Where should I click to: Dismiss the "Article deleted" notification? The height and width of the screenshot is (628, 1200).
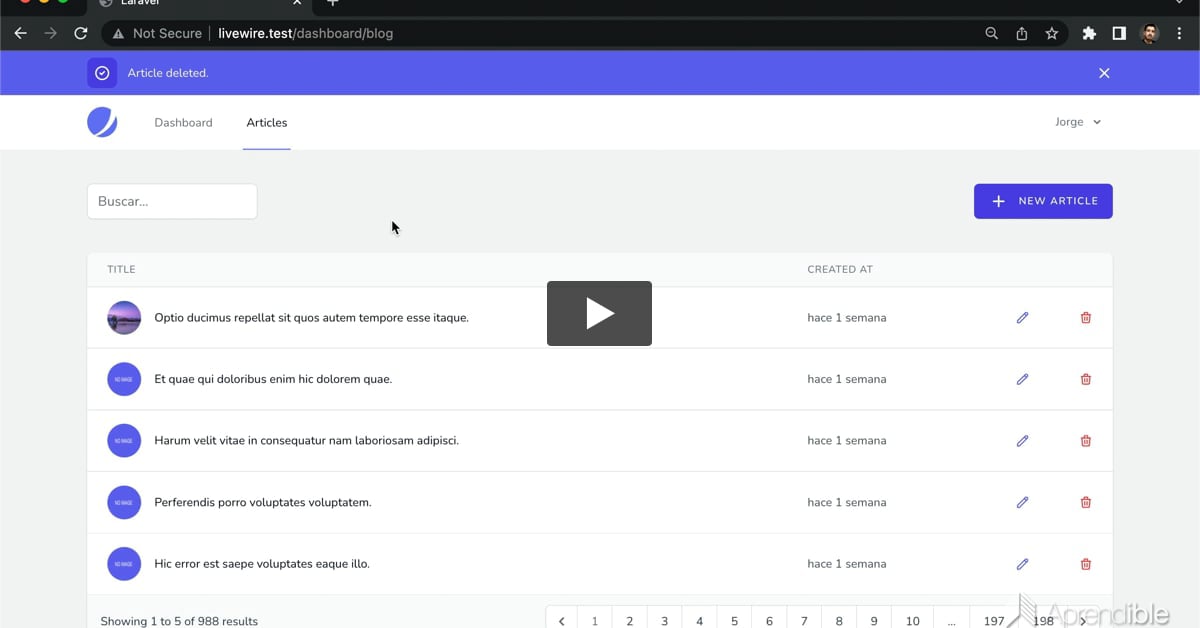[x=1104, y=73]
